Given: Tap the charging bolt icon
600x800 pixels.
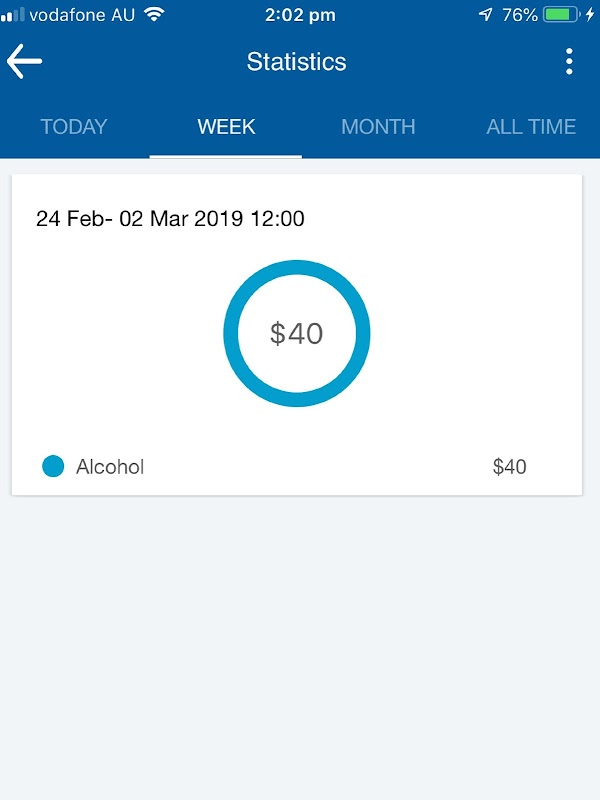Looking at the screenshot, I should click(x=590, y=14).
